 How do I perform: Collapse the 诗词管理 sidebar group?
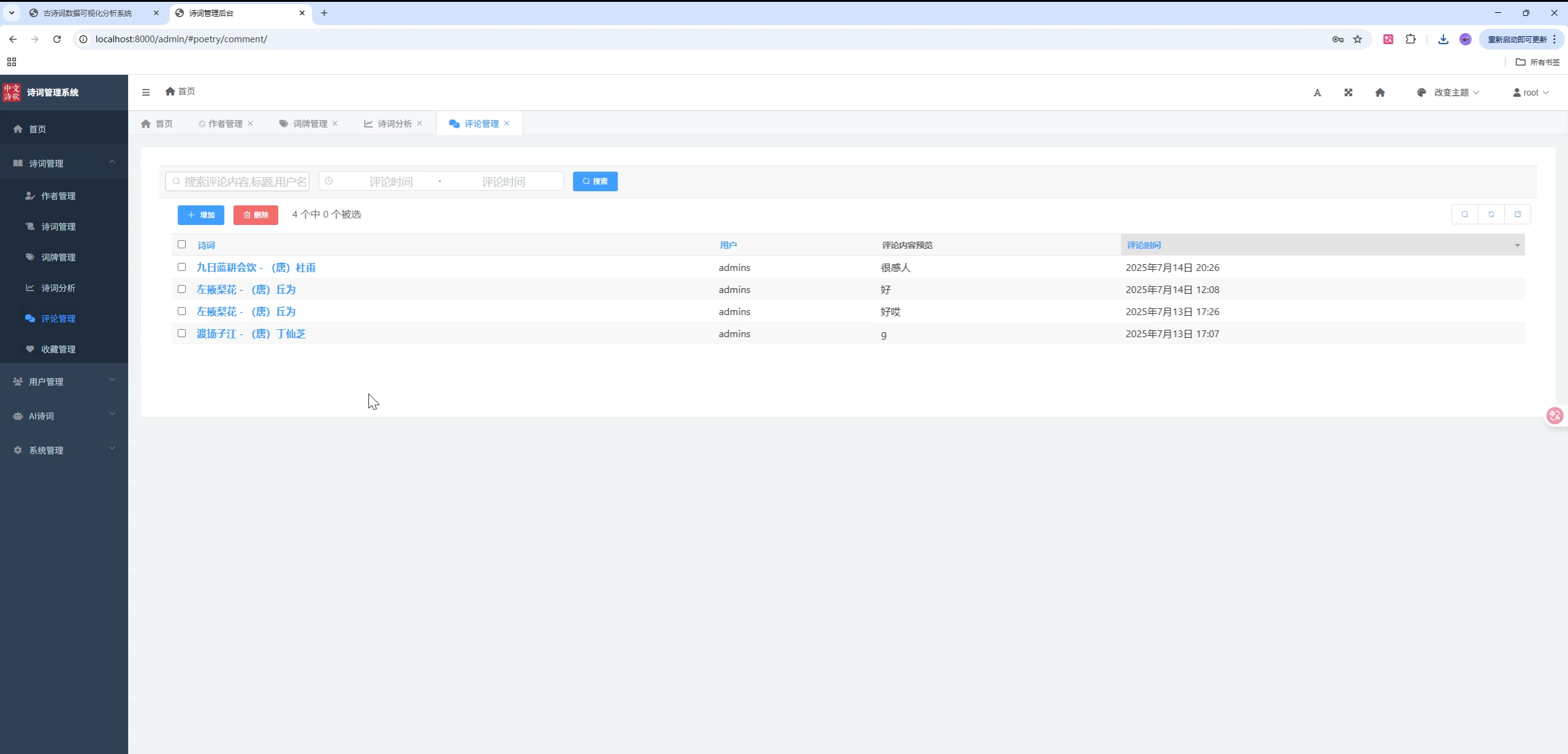tap(64, 163)
